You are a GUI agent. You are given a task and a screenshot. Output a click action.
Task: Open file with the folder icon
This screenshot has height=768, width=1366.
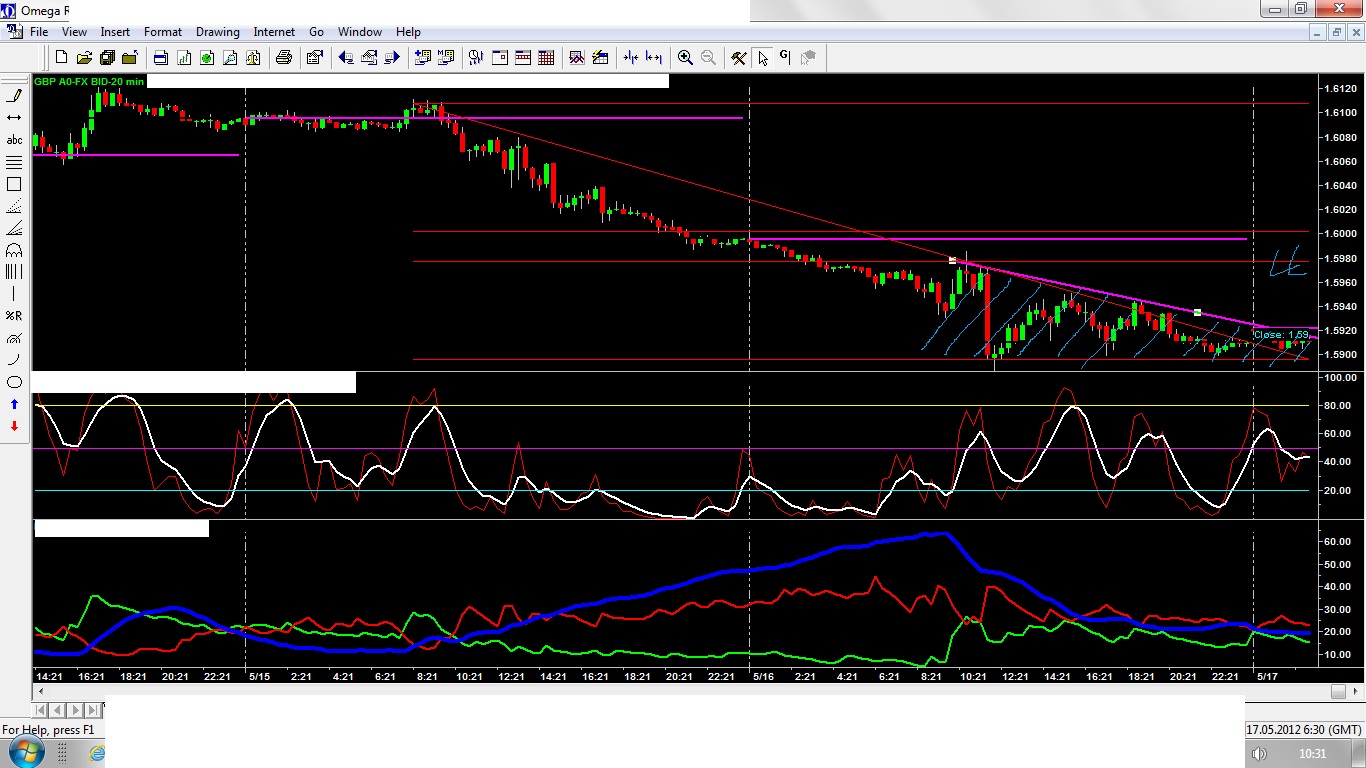84,58
